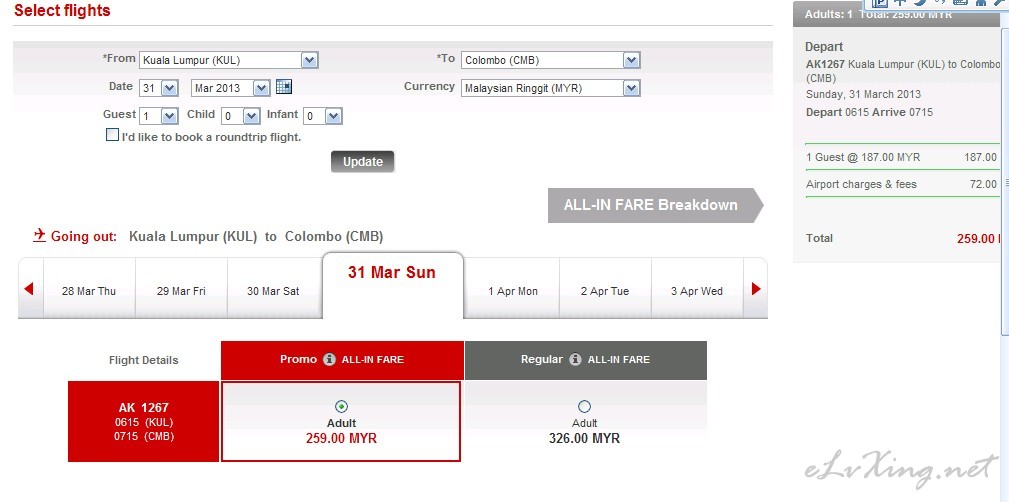Select the 31 Mar Sun date tab

coord(393,286)
